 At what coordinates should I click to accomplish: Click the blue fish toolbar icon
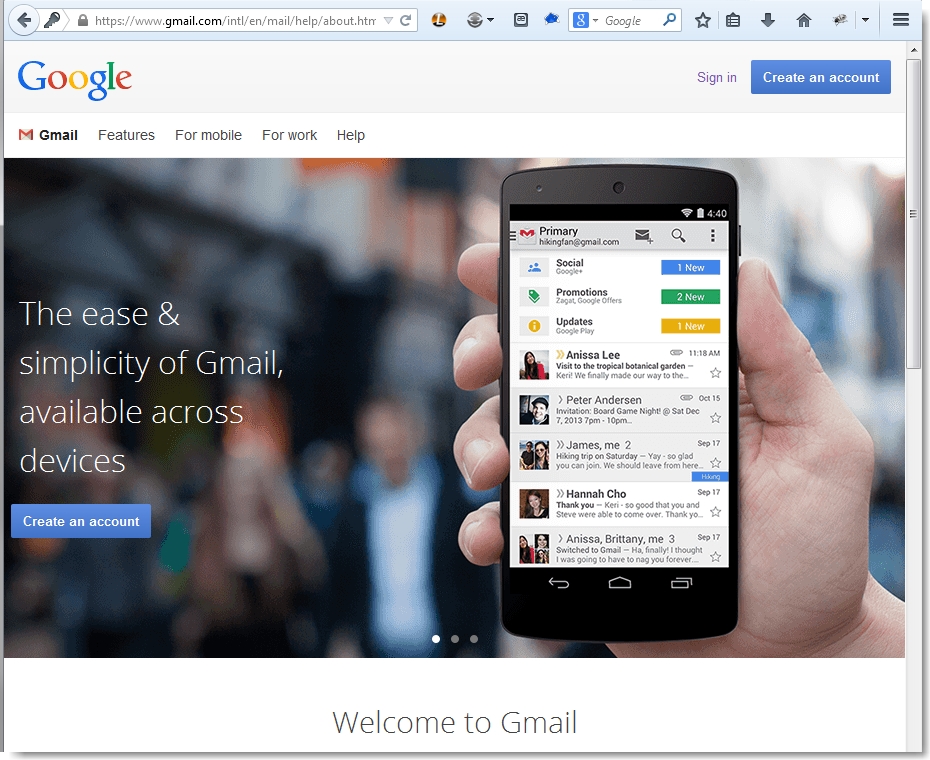point(552,20)
